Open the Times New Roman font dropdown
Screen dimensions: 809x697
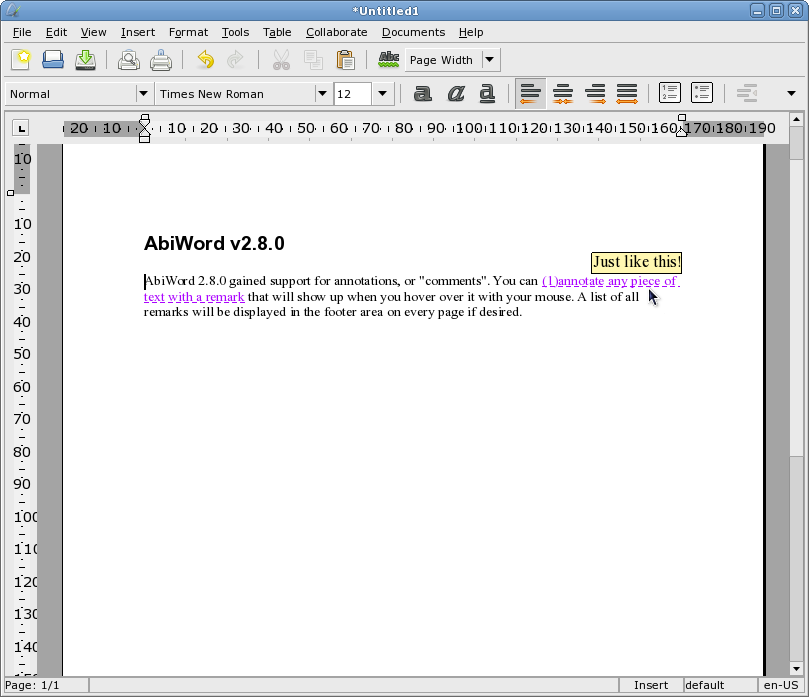322,94
